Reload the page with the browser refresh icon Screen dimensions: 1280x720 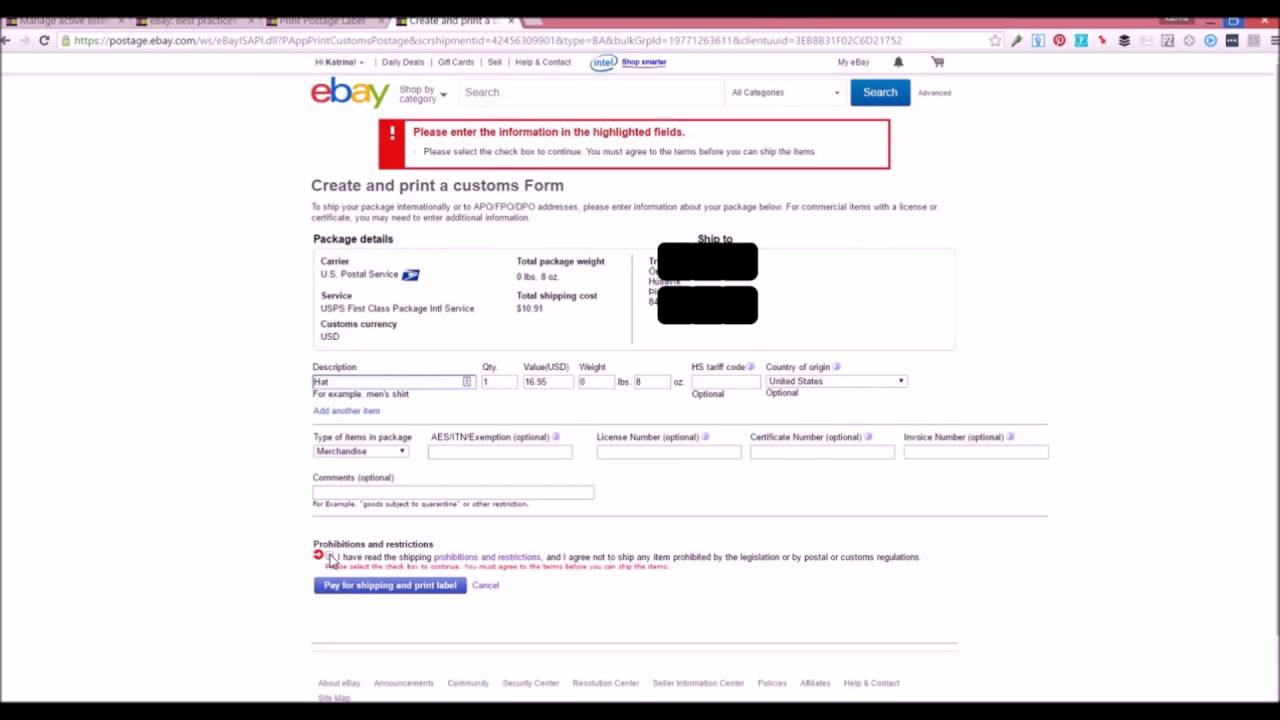[x=44, y=40]
